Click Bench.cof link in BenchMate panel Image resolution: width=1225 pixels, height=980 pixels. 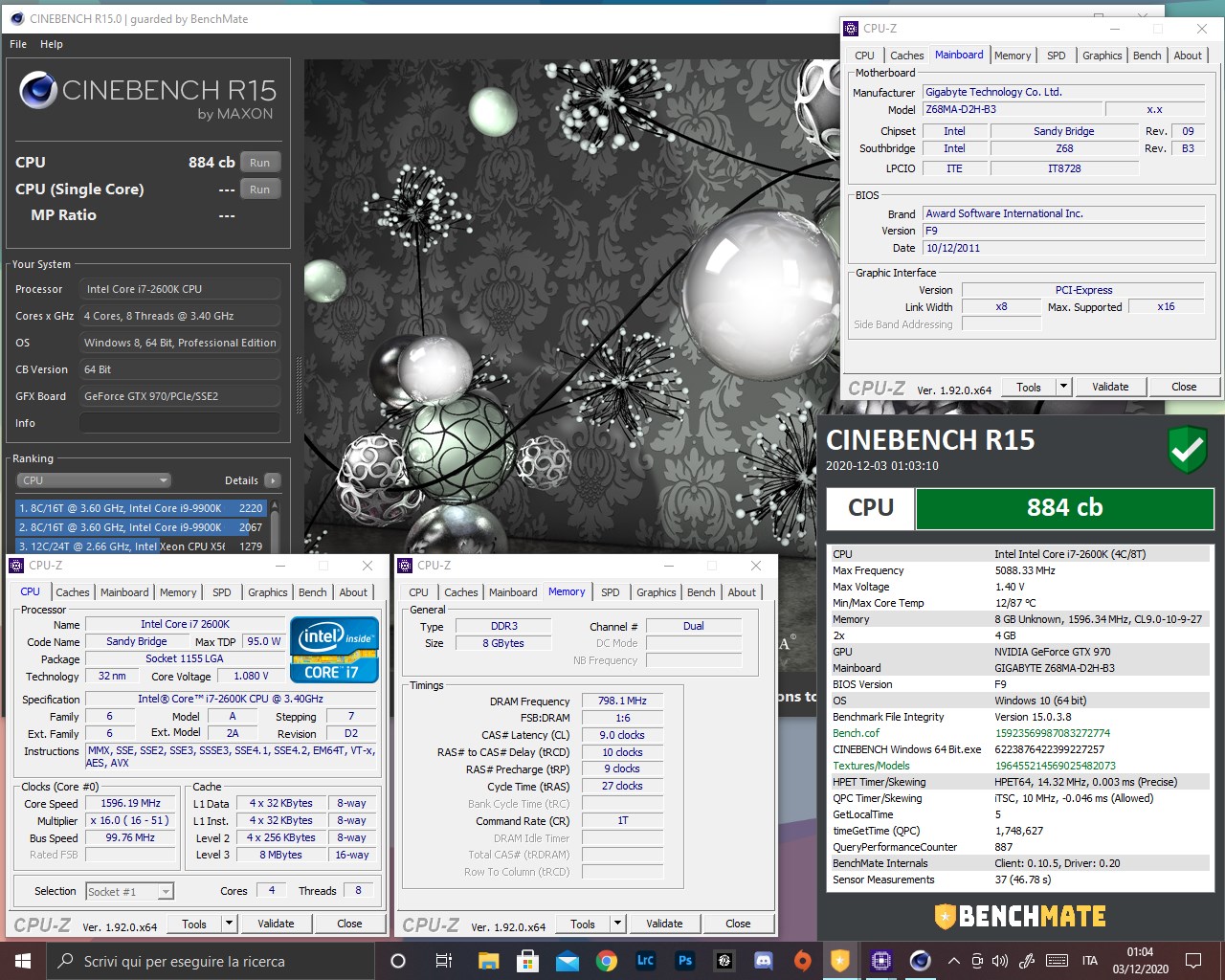(856, 733)
